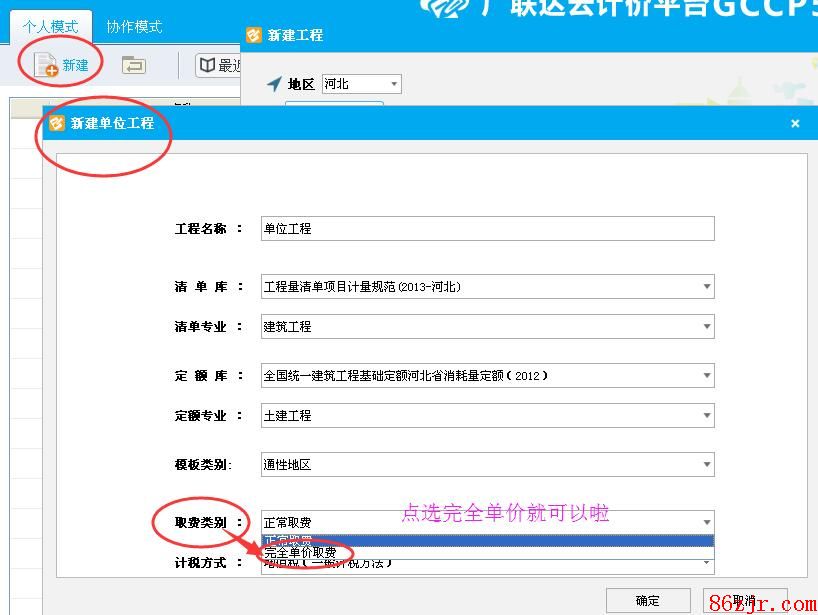
Task: Expand the 清单专业 dropdown
Action: coord(706,327)
